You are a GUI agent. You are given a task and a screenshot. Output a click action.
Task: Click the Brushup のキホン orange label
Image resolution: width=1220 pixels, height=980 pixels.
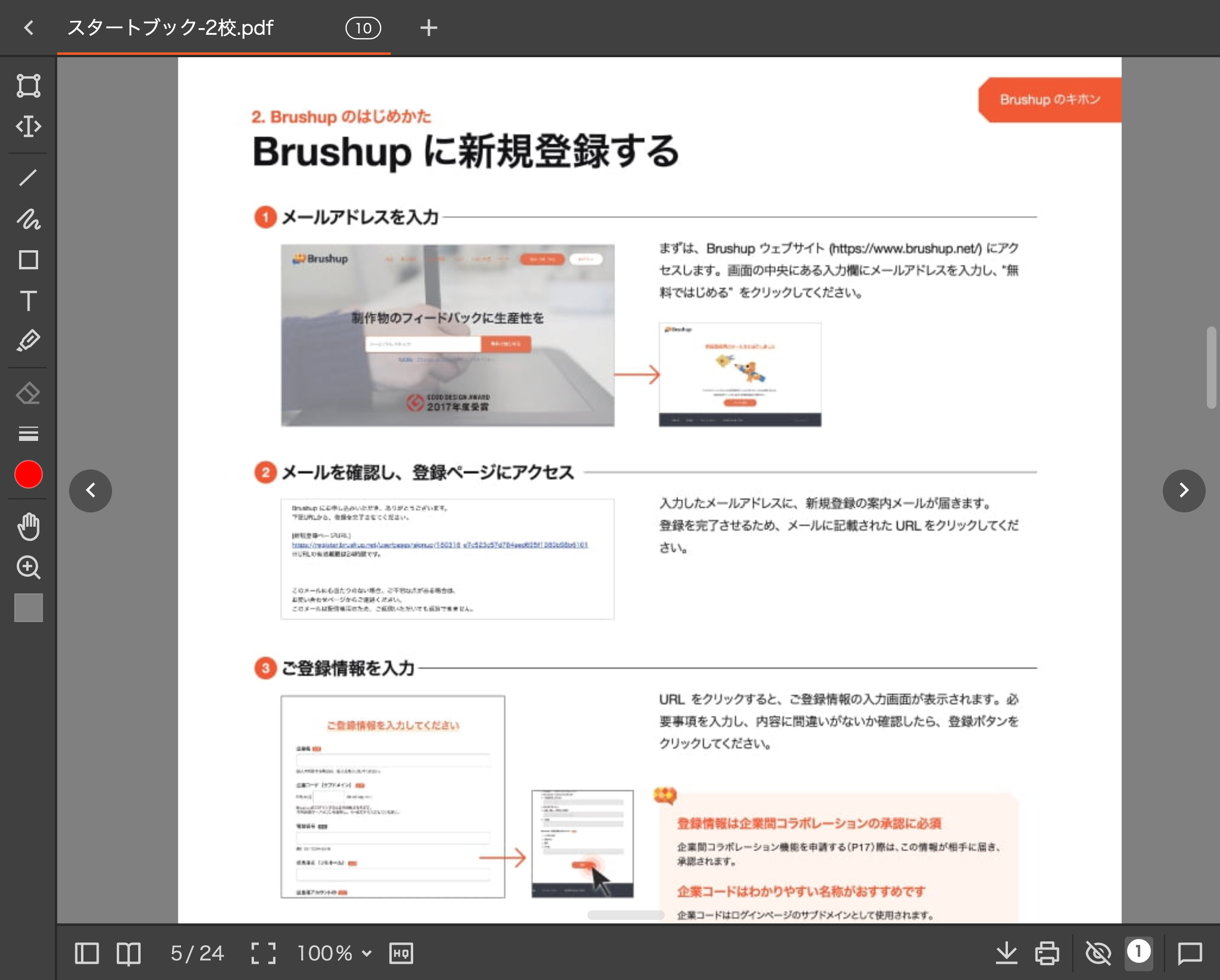pos(1050,100)
